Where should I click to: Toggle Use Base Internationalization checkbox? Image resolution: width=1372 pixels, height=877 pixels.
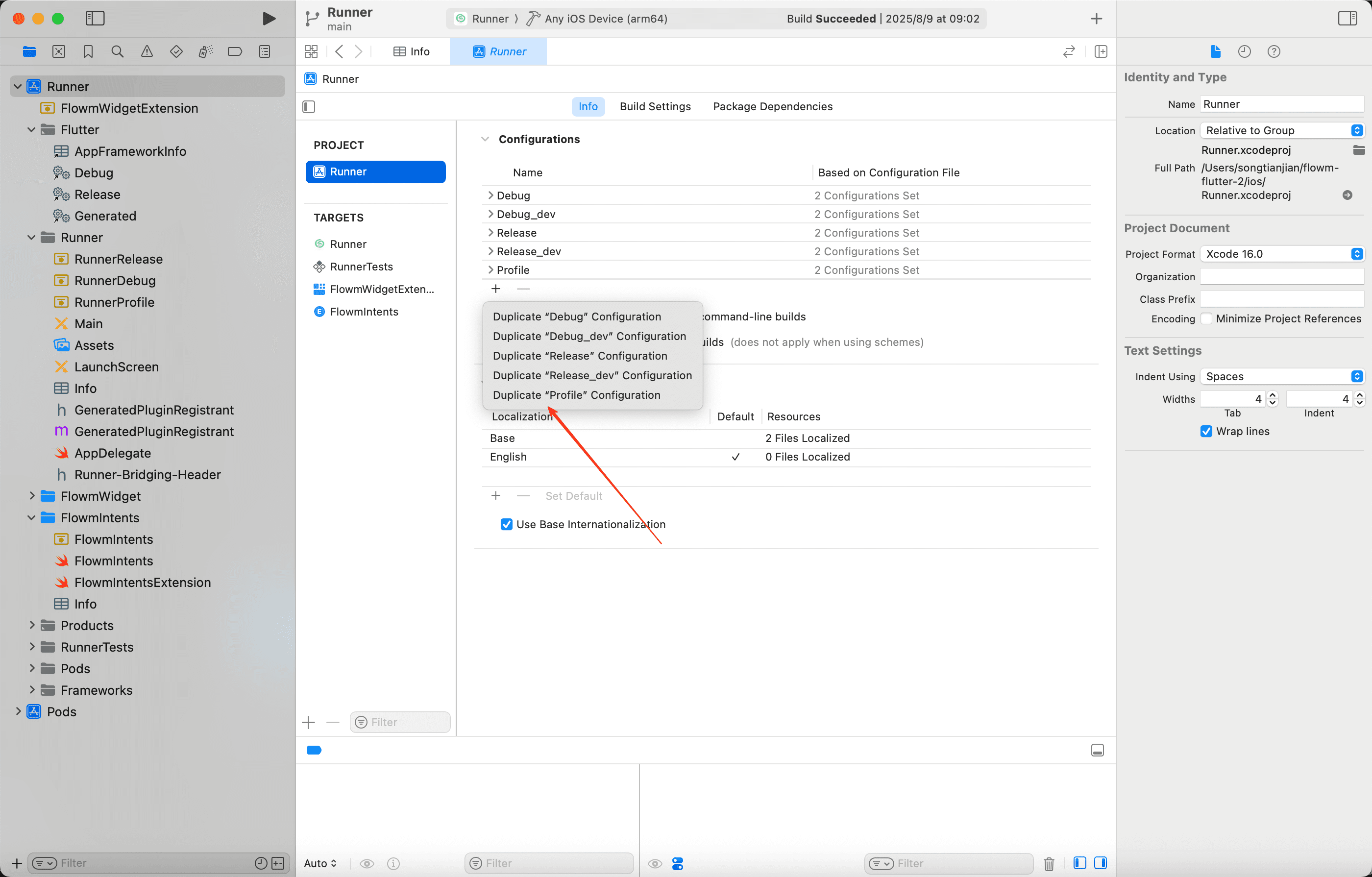[x=506, y=524]
